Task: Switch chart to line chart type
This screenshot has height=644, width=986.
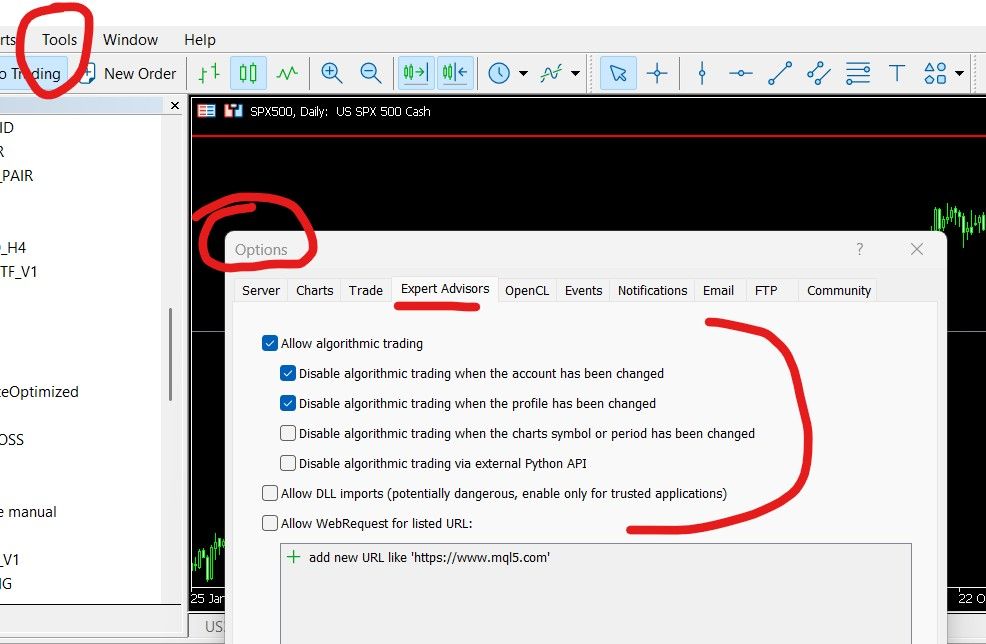Action: pos(287,74)
